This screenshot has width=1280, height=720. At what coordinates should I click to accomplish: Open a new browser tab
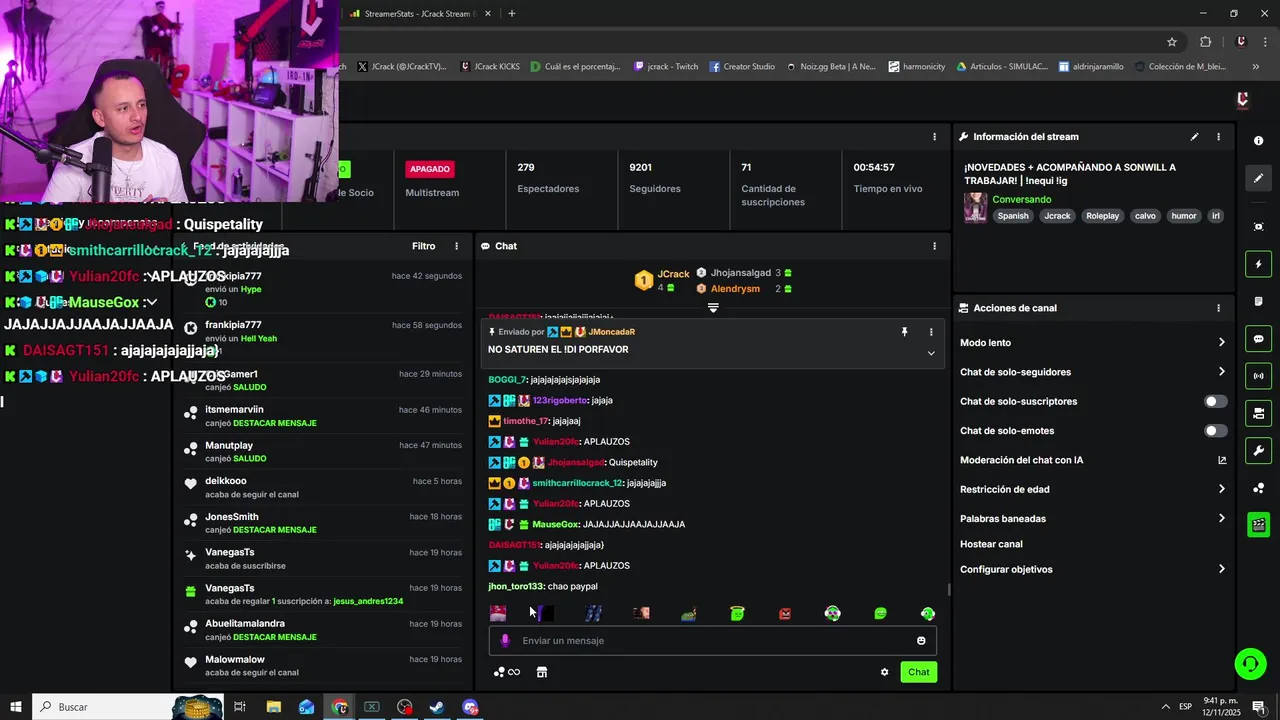512,14
